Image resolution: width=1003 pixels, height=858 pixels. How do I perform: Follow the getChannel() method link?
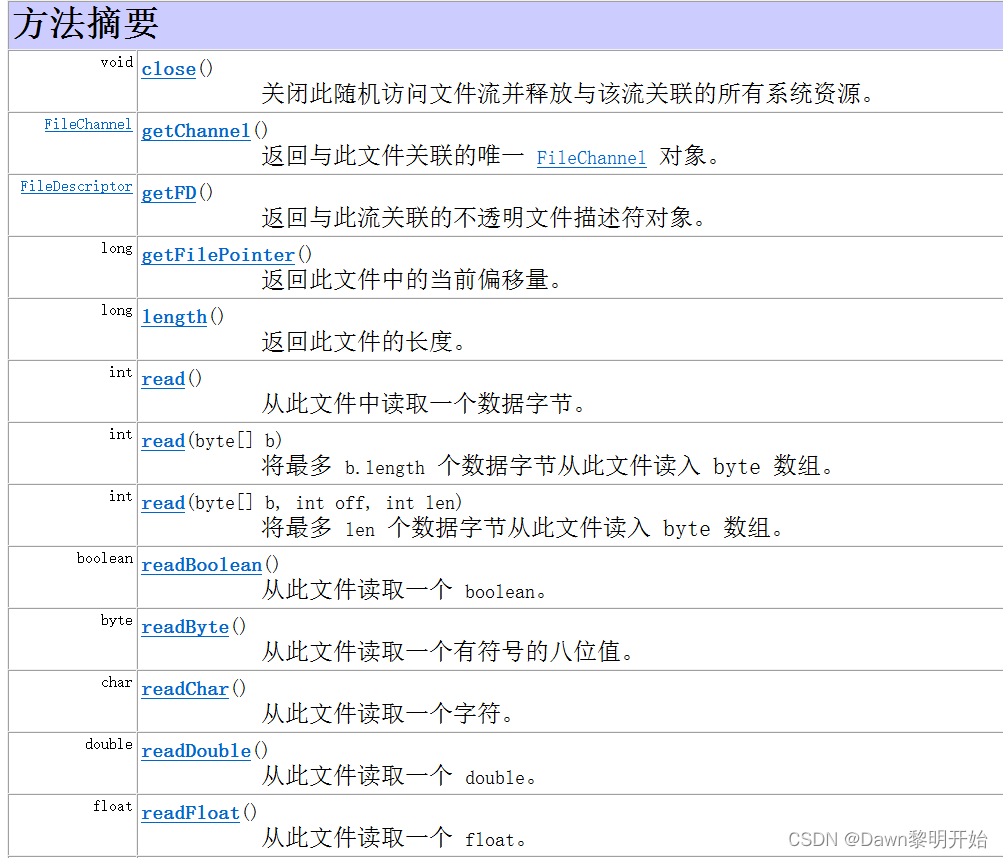coord(195,131)
